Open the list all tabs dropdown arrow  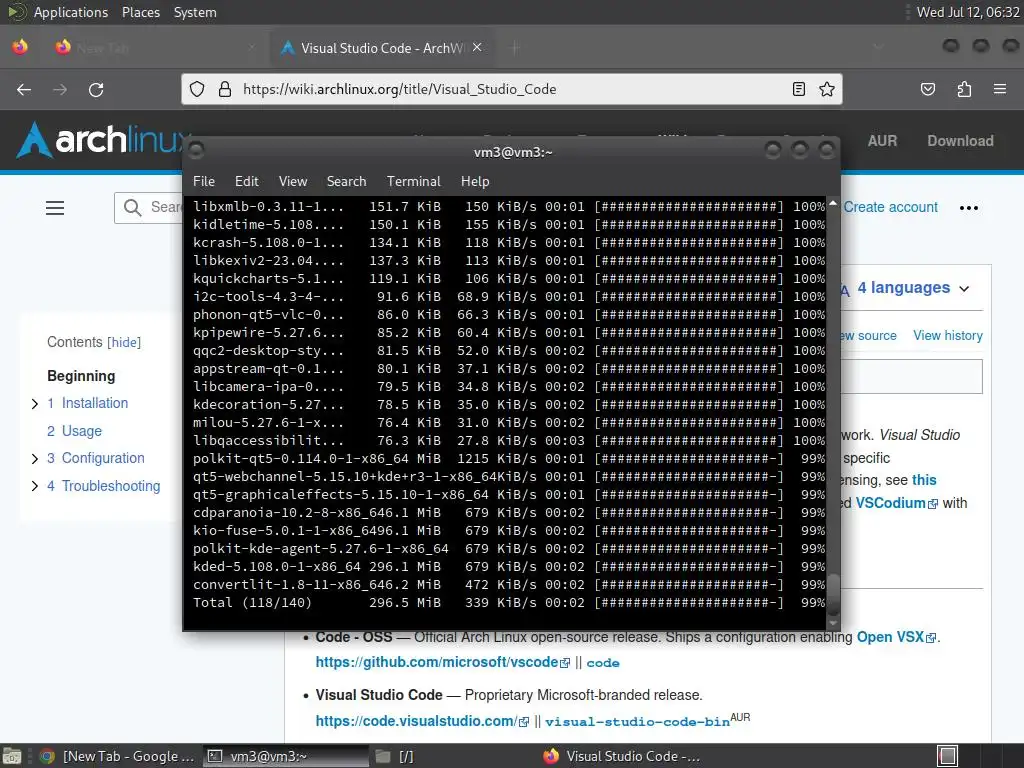(878, 48)
